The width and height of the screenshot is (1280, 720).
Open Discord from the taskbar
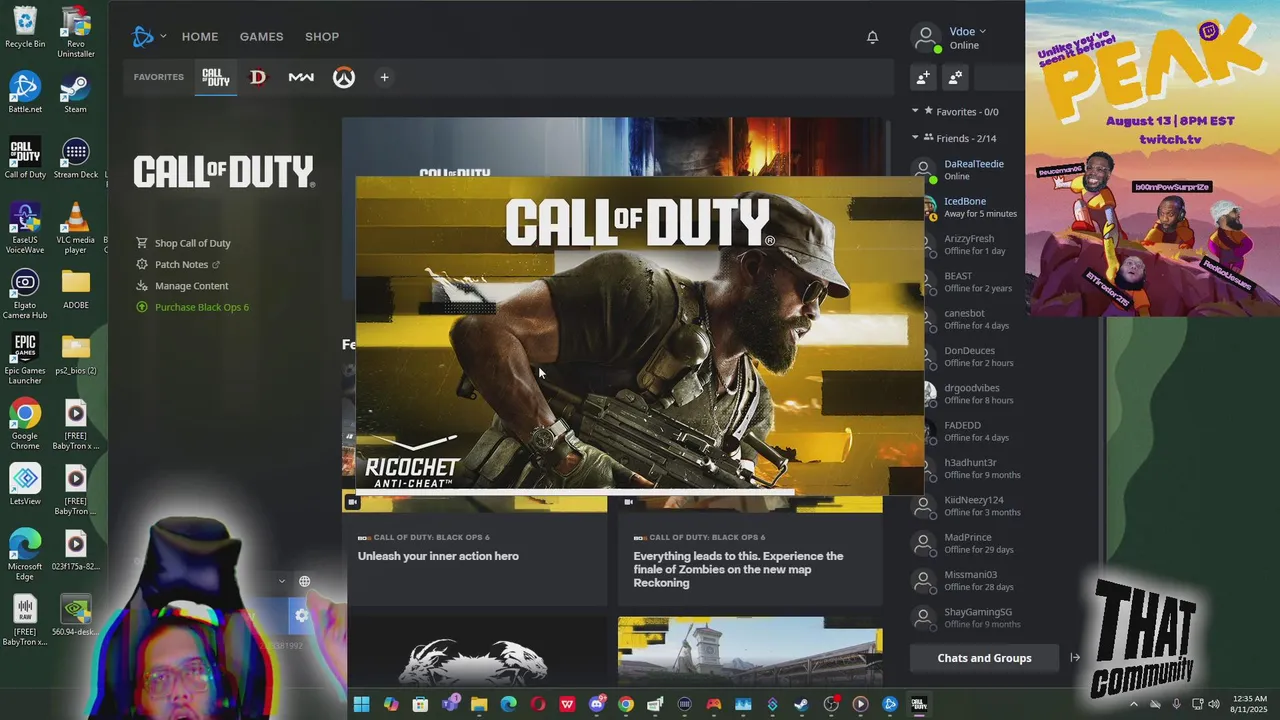pos(597,704)
